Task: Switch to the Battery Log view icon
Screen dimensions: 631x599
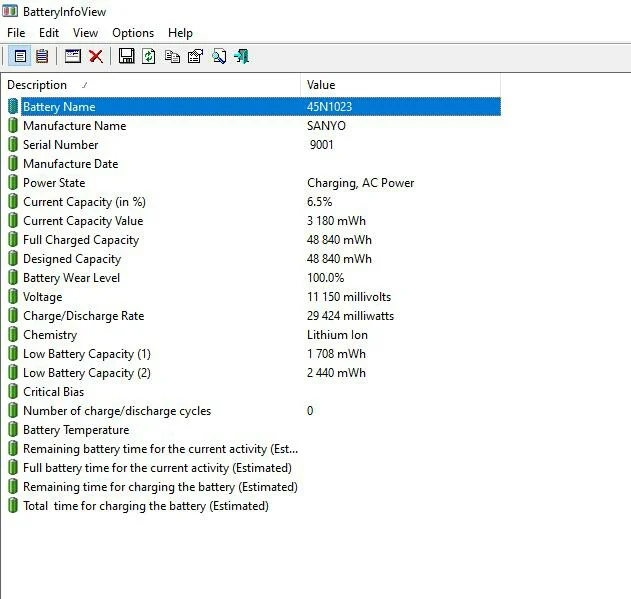Action: tap(42, 56)
